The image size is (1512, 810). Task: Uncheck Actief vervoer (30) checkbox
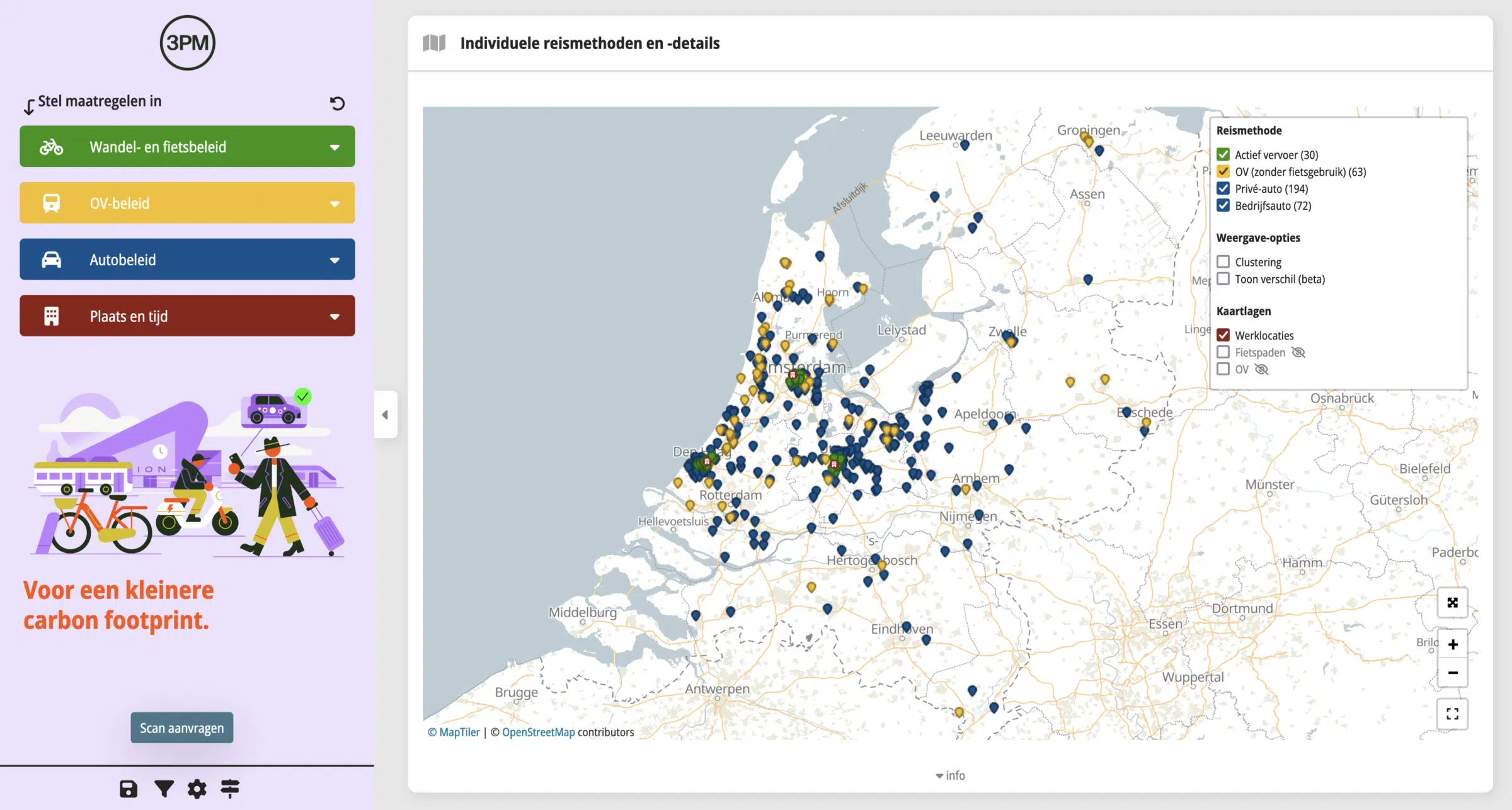pos(1223,154)
